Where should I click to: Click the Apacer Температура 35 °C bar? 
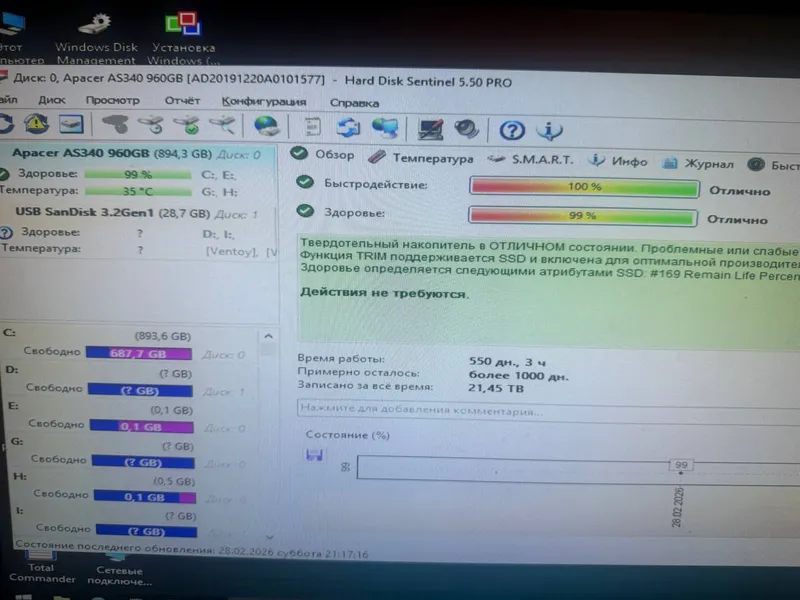pos(138,192)
